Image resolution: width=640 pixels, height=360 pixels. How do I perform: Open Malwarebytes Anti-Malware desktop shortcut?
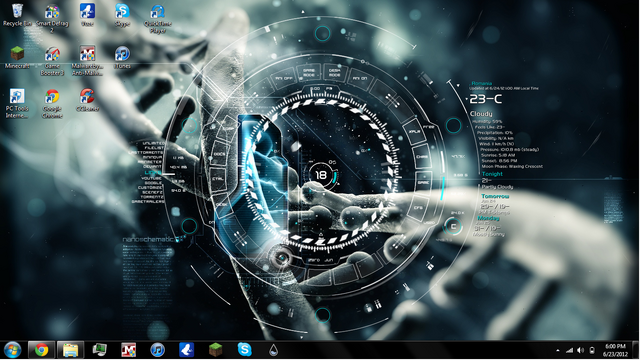87,61
